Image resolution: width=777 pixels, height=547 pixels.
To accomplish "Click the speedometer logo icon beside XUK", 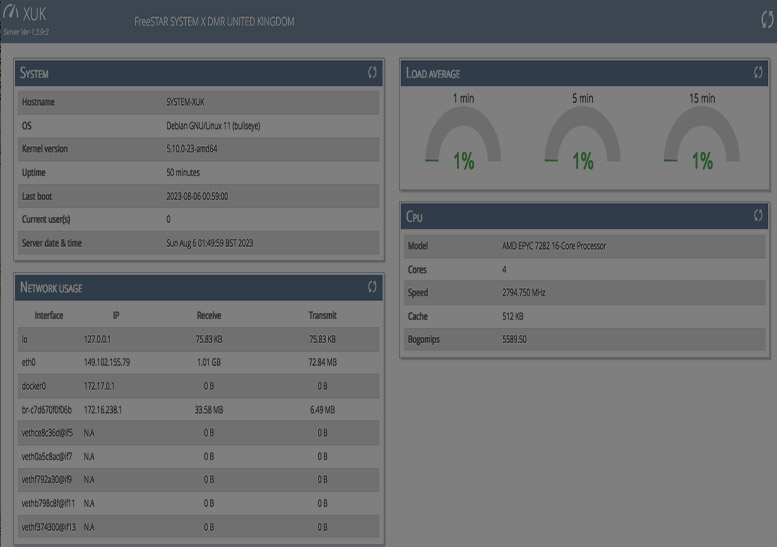I will coord(11,14).
